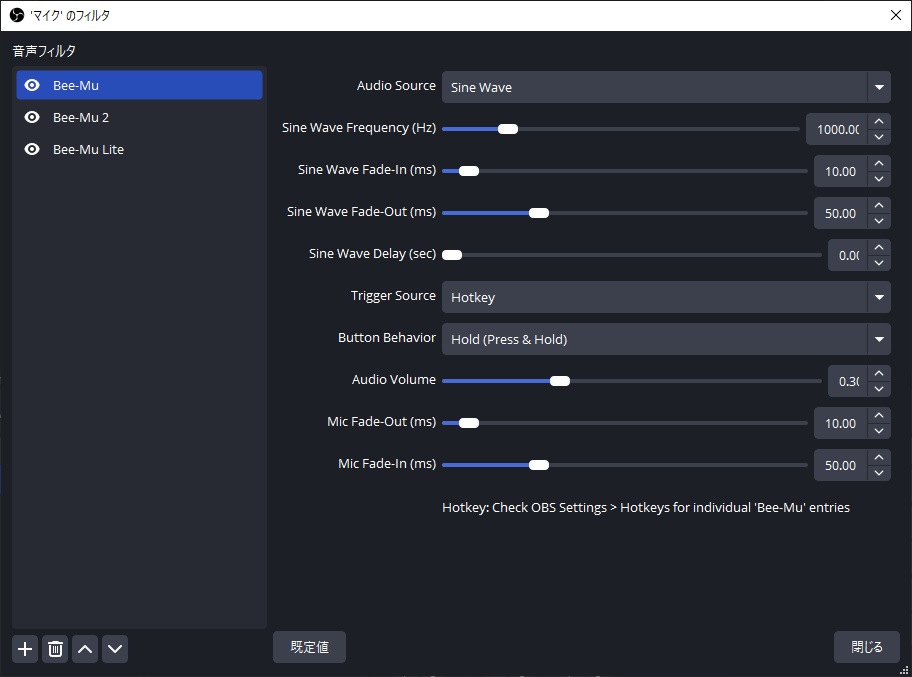
Task: Delete selected filter with trash icon
Action: tap(55, 649)
